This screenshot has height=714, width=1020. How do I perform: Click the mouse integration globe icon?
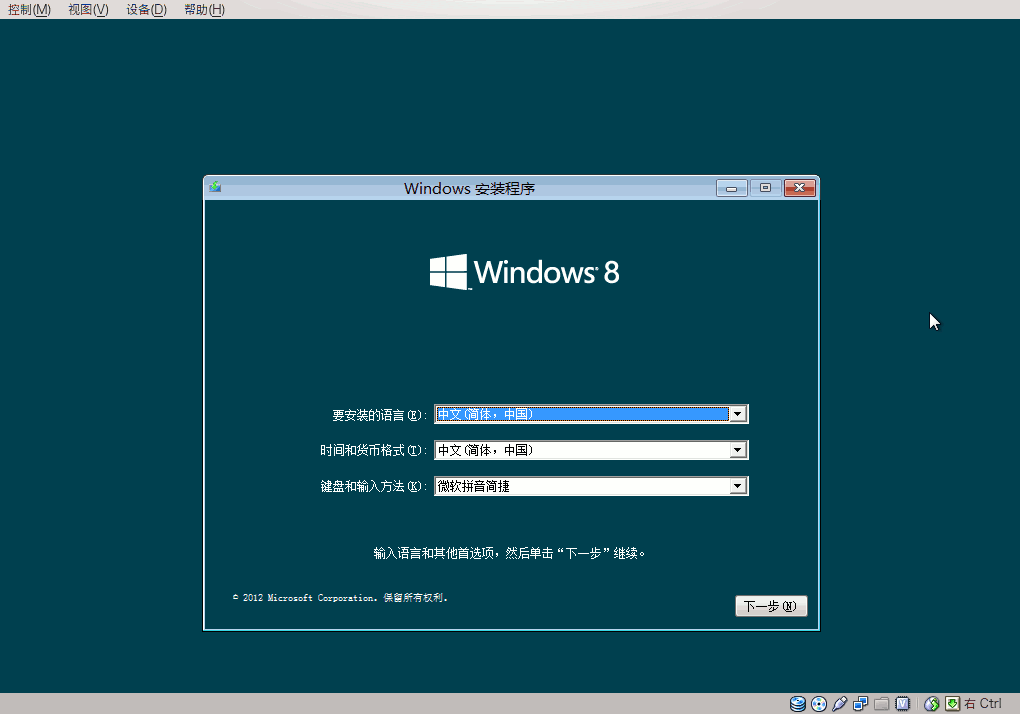tap(932, 704)
